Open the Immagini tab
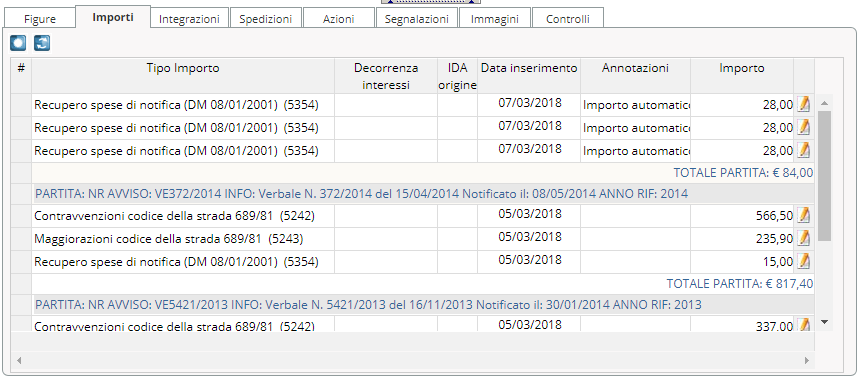Image resolution: width=862 pixels, height=379 pixels. [495, 19]
